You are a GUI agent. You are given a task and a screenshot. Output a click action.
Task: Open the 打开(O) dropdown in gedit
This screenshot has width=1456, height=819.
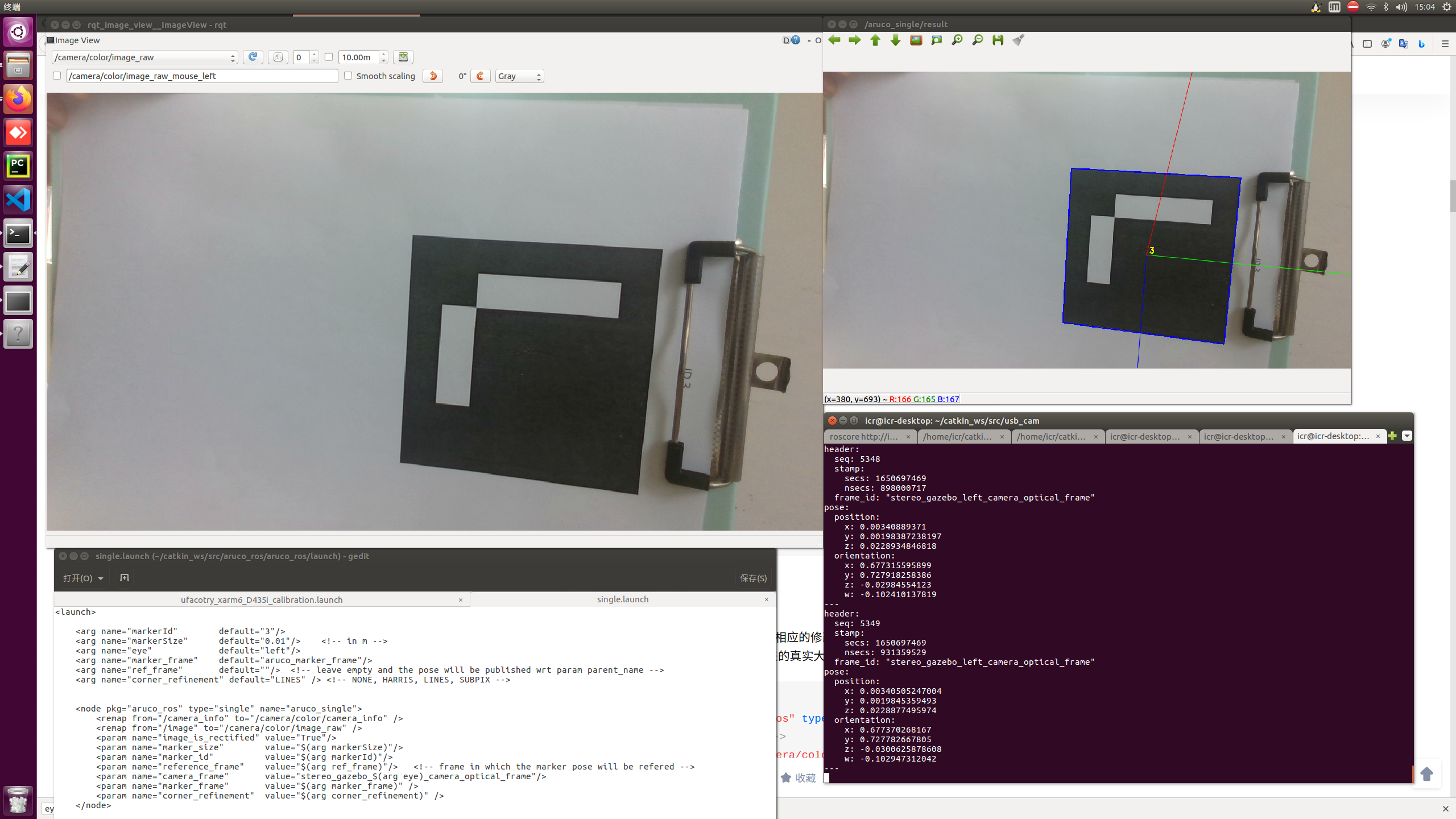coord(82,578)
